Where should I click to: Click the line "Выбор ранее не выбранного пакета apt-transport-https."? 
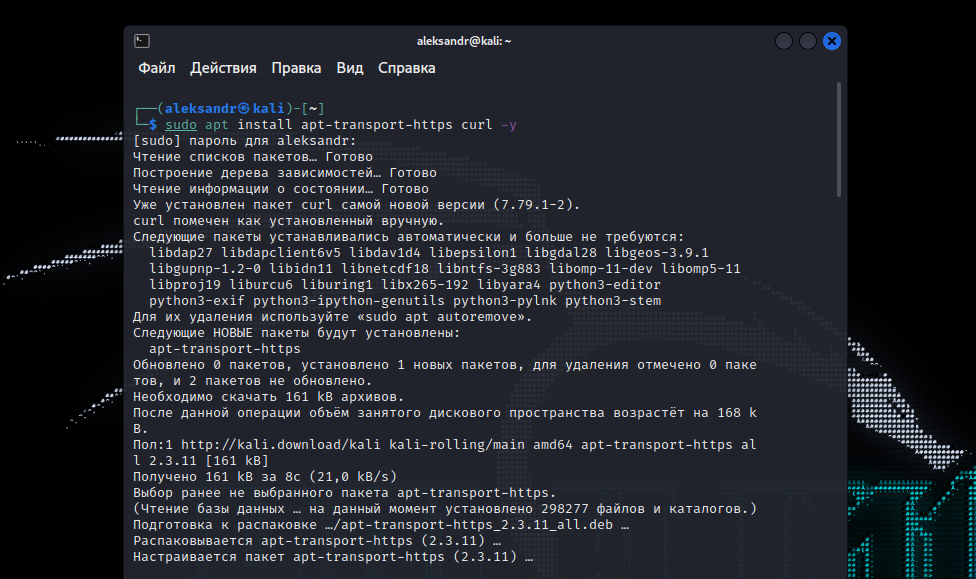coord(345,492)
